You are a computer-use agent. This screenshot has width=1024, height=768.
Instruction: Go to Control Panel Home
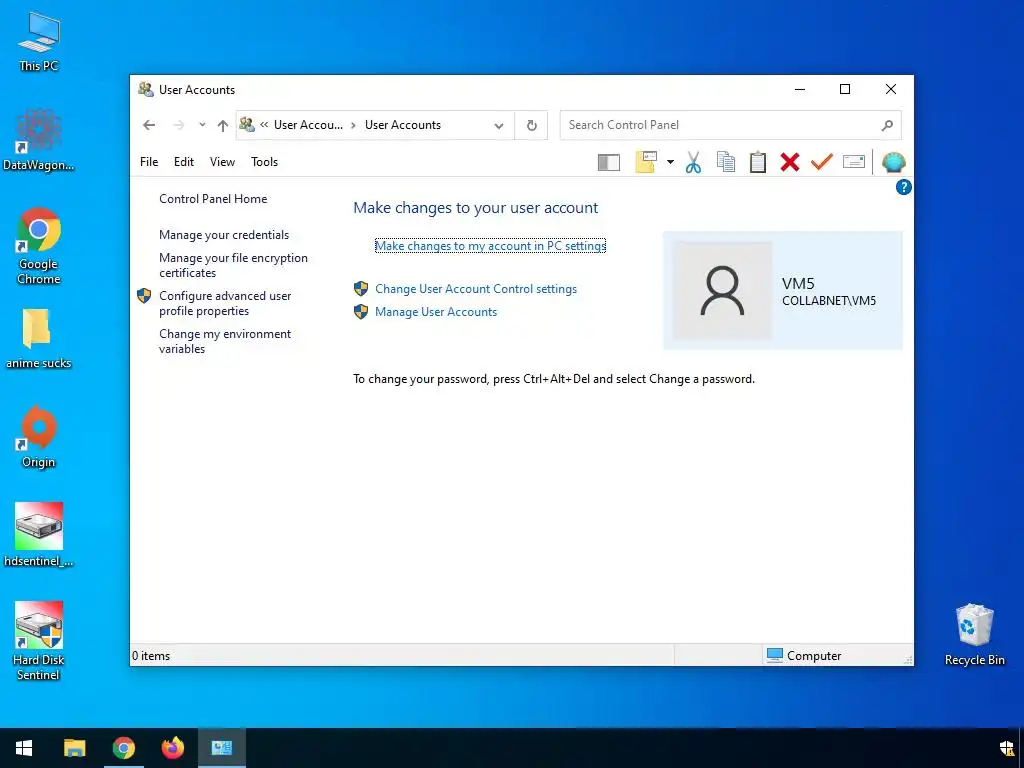[x=213, y=199]
